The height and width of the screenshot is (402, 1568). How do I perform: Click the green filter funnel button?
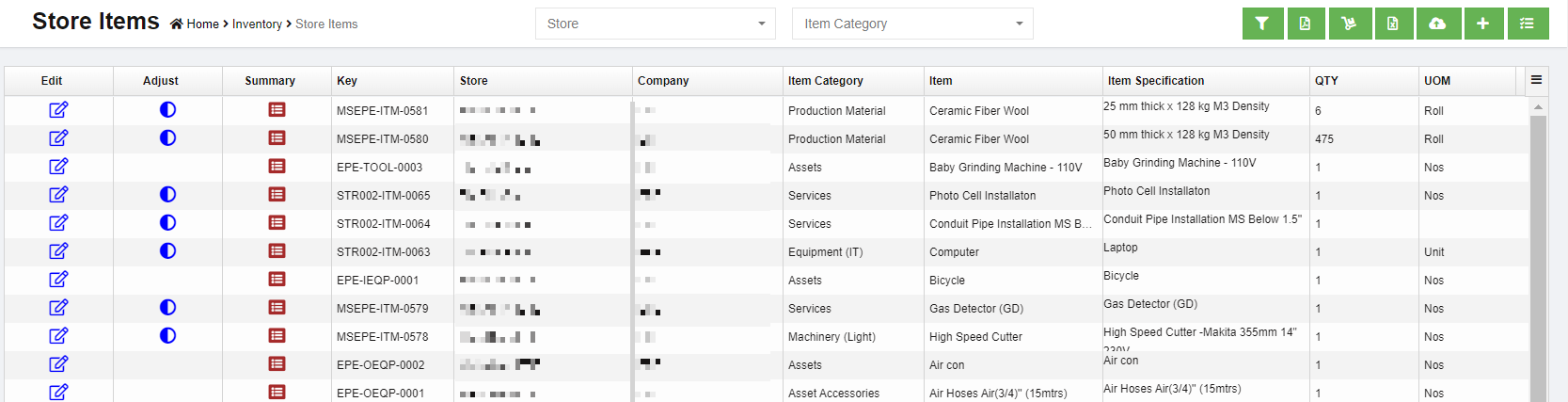point(1262,24)
